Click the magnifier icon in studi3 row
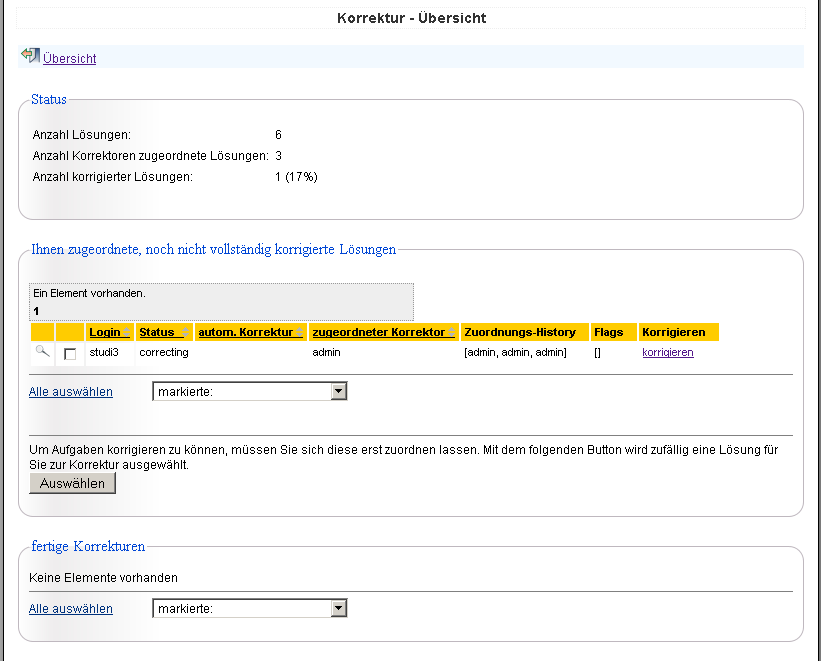This screenshot has width=821, height=661. pyautogui.click(x=42, y=351)
